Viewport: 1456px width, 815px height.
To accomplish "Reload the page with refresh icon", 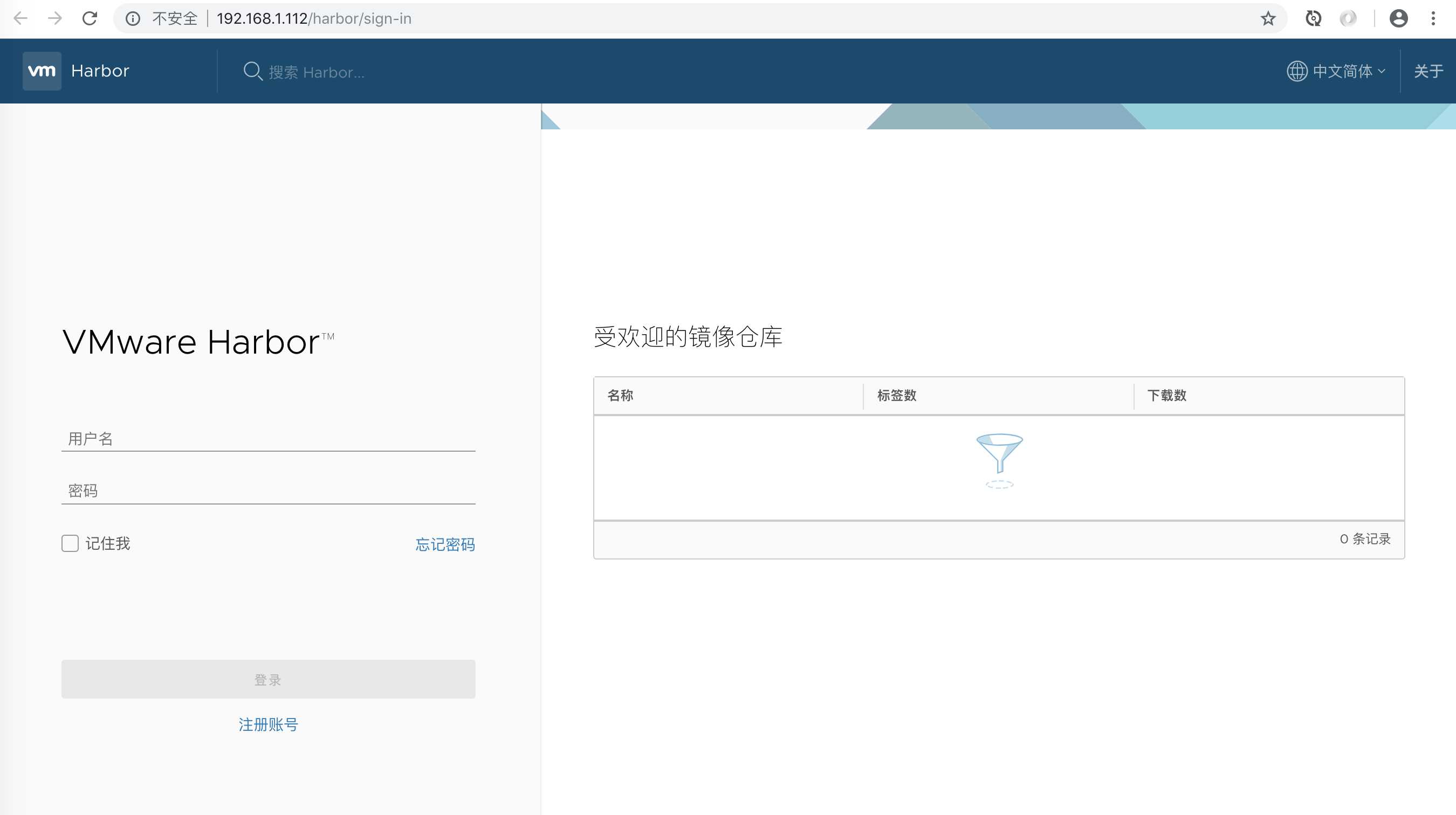I will [x=90, y=19].
